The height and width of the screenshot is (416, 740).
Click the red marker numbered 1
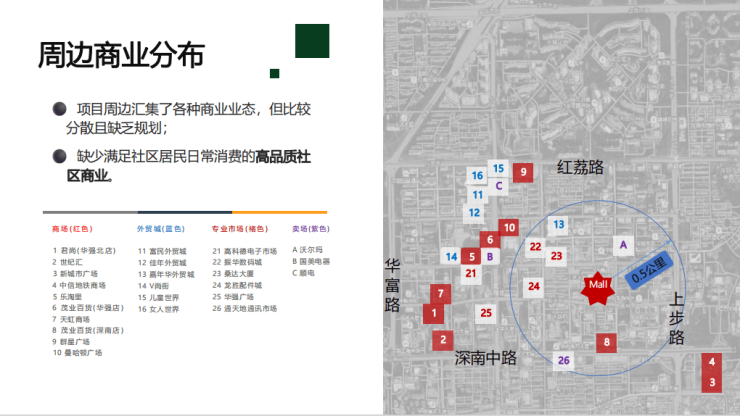433,313
